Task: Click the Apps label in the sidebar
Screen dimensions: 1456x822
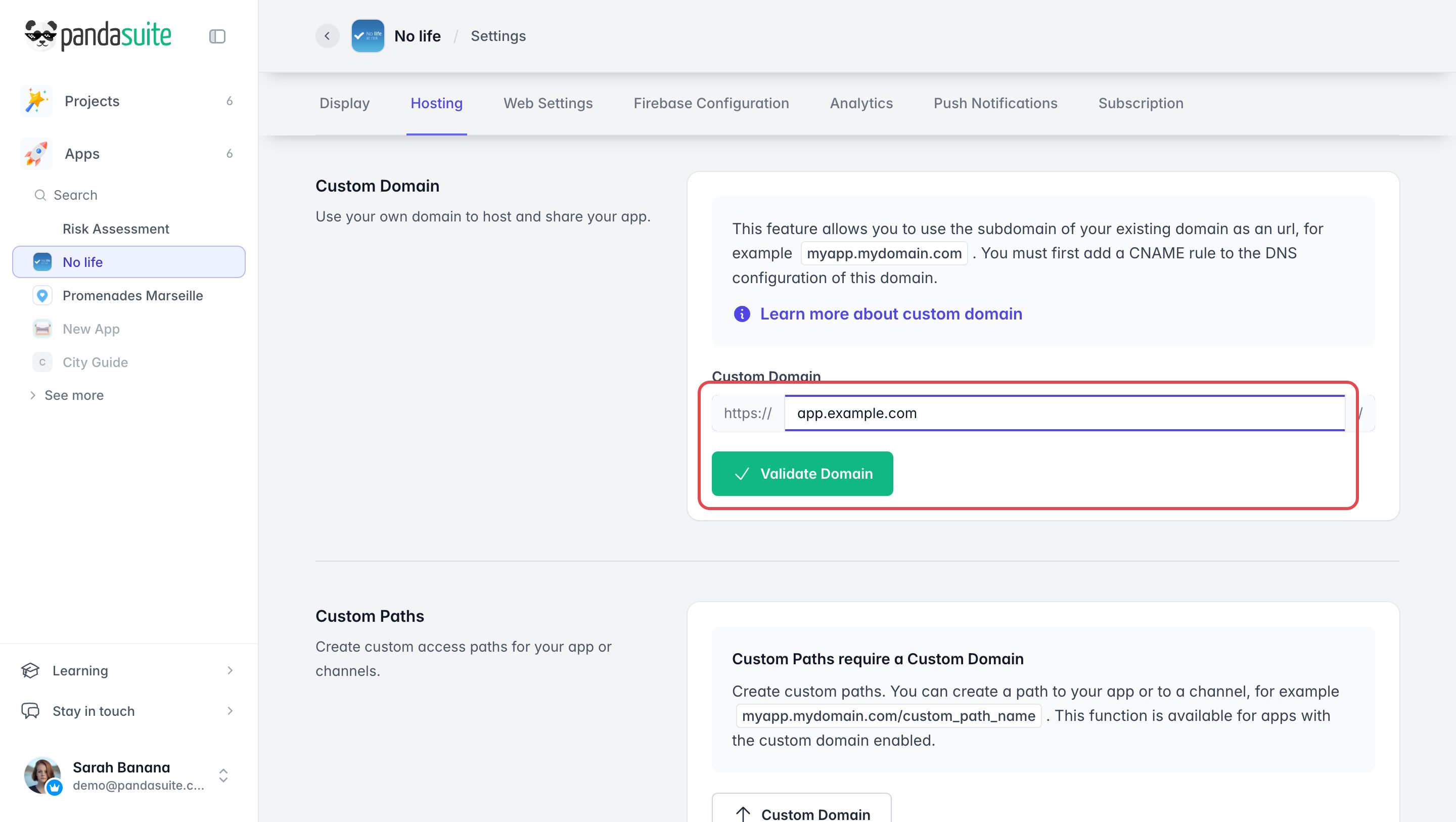Action: [82, 154]
